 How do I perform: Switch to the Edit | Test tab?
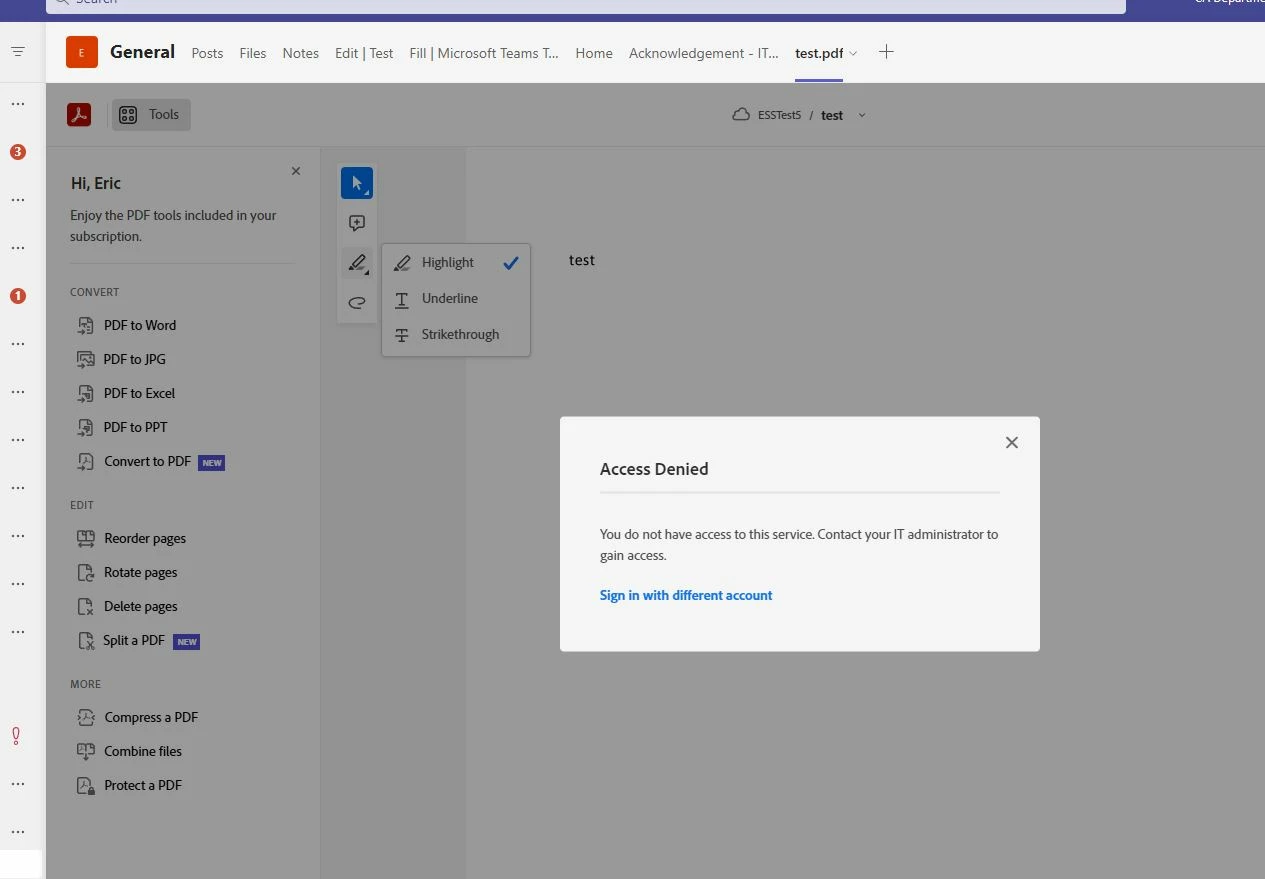pos(364,53)
